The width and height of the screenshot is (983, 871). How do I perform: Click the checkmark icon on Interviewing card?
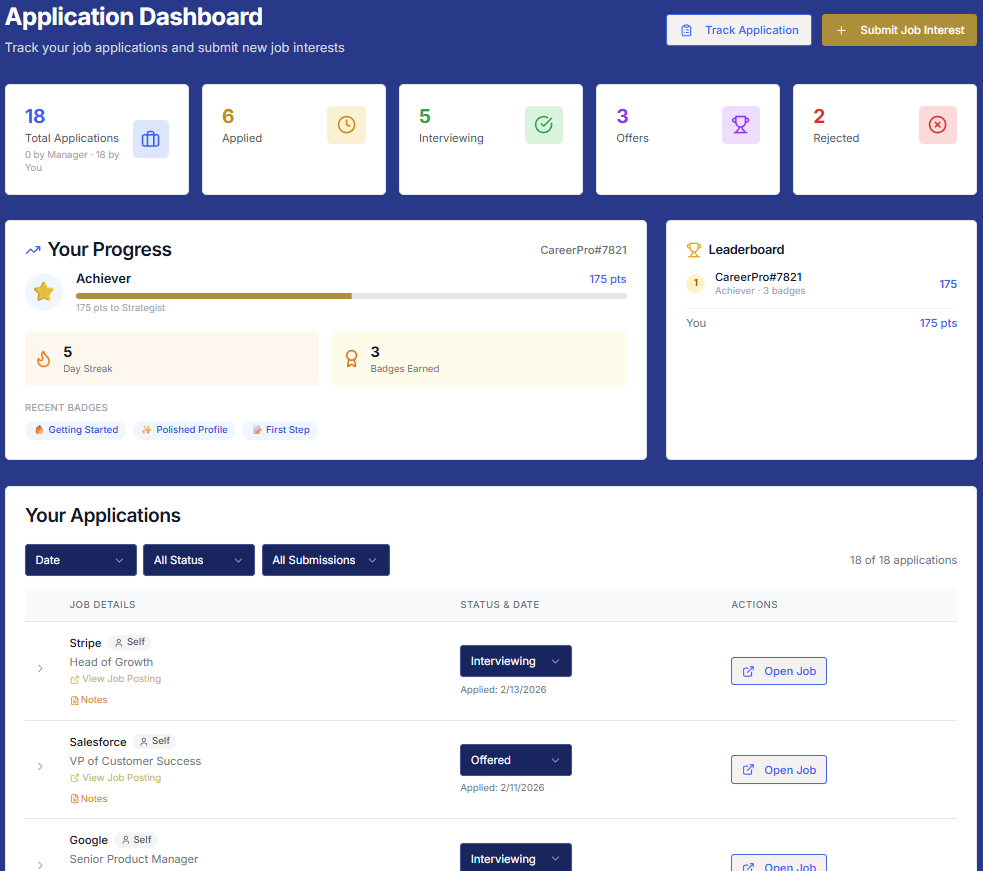point(544,125)
